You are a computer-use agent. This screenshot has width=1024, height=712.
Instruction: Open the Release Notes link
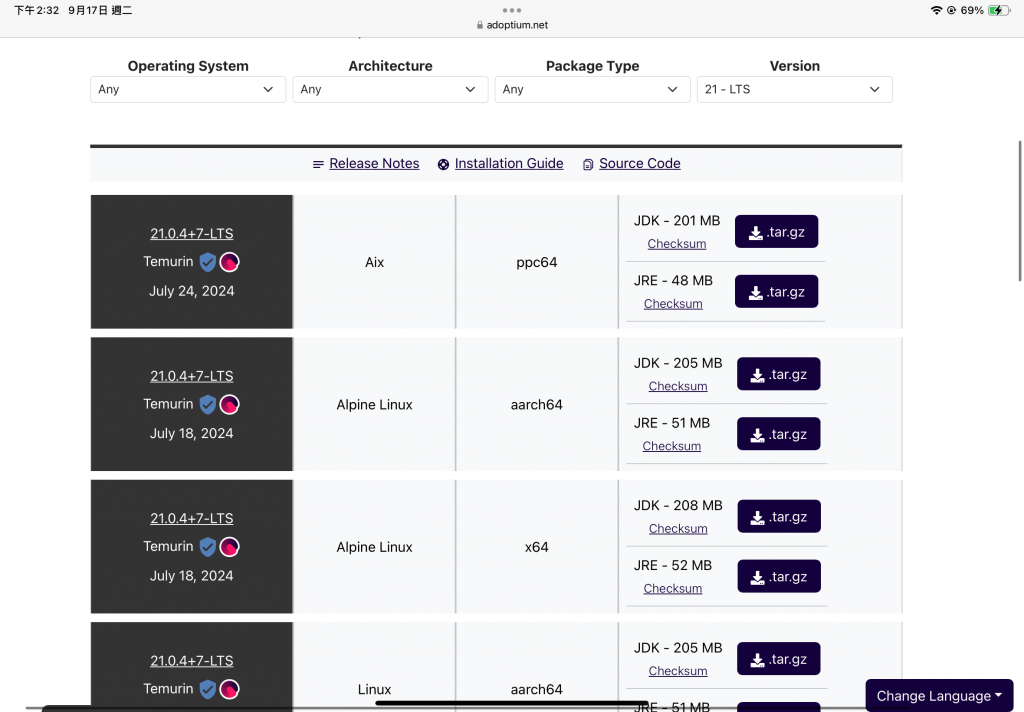(x=374, y=164)
